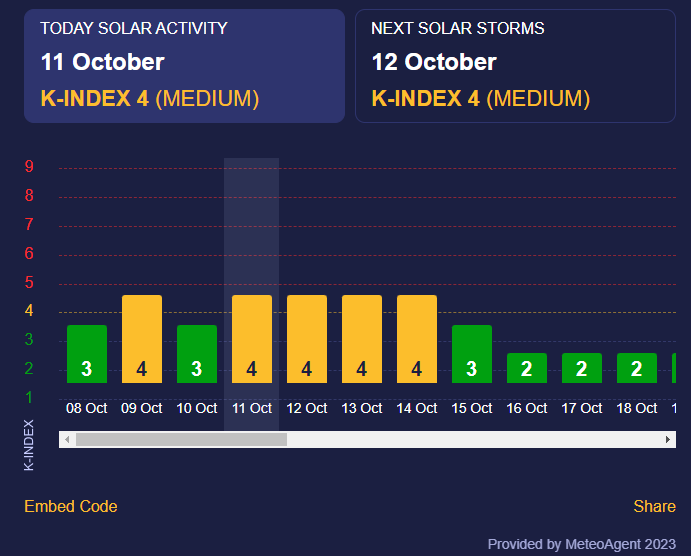Click the 08 Oct green bar

(x=87, y=354)
